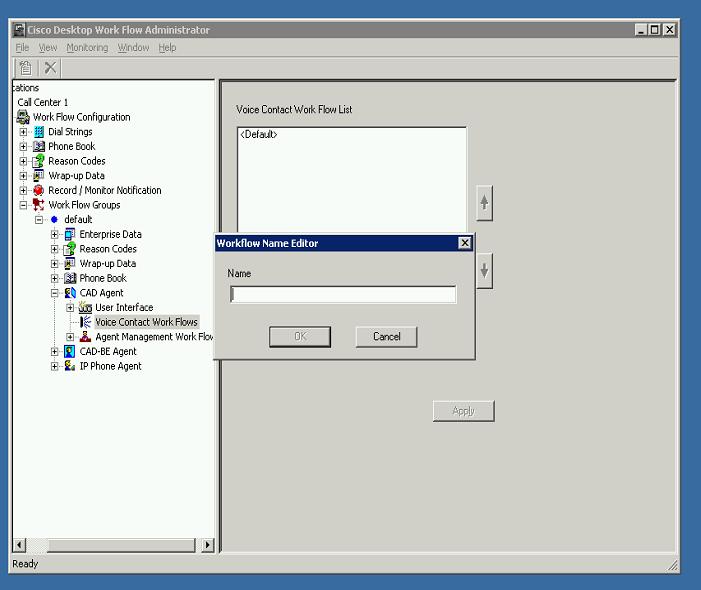Click the Name input field
This screenshot has height=590, width=701.
point(343,295)
